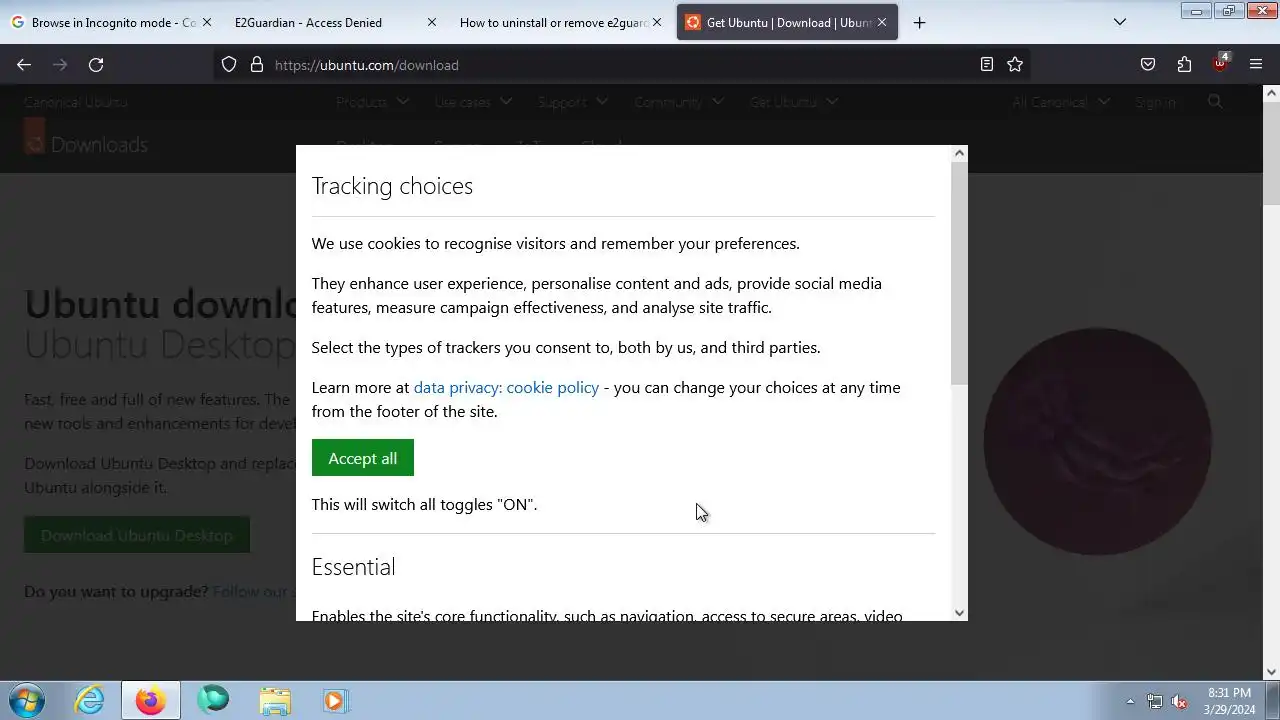This screenshot has width=1280, height=720.
Task: Click the disabled forward arrow button
Action: pos(60,65)
